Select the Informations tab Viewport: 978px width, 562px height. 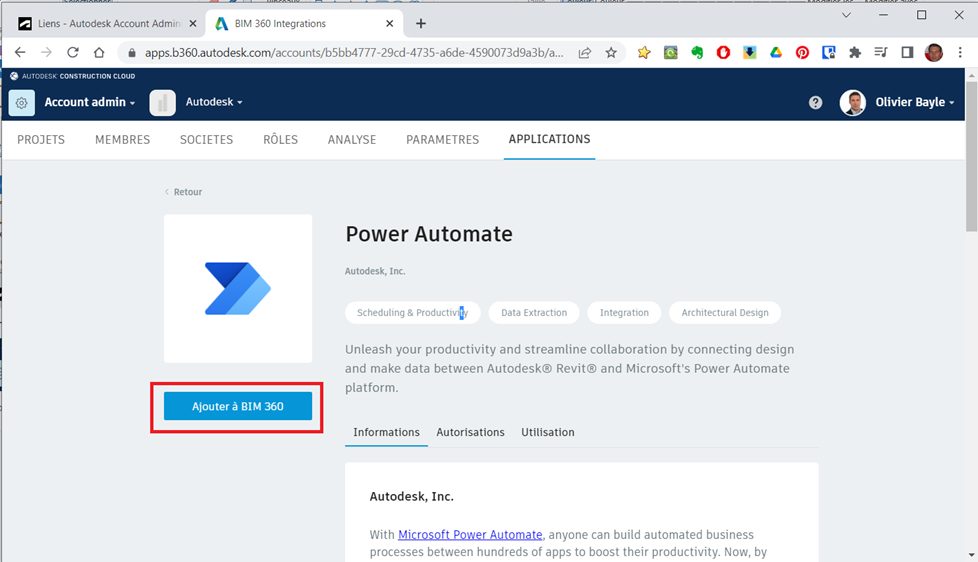coord(387,432)
